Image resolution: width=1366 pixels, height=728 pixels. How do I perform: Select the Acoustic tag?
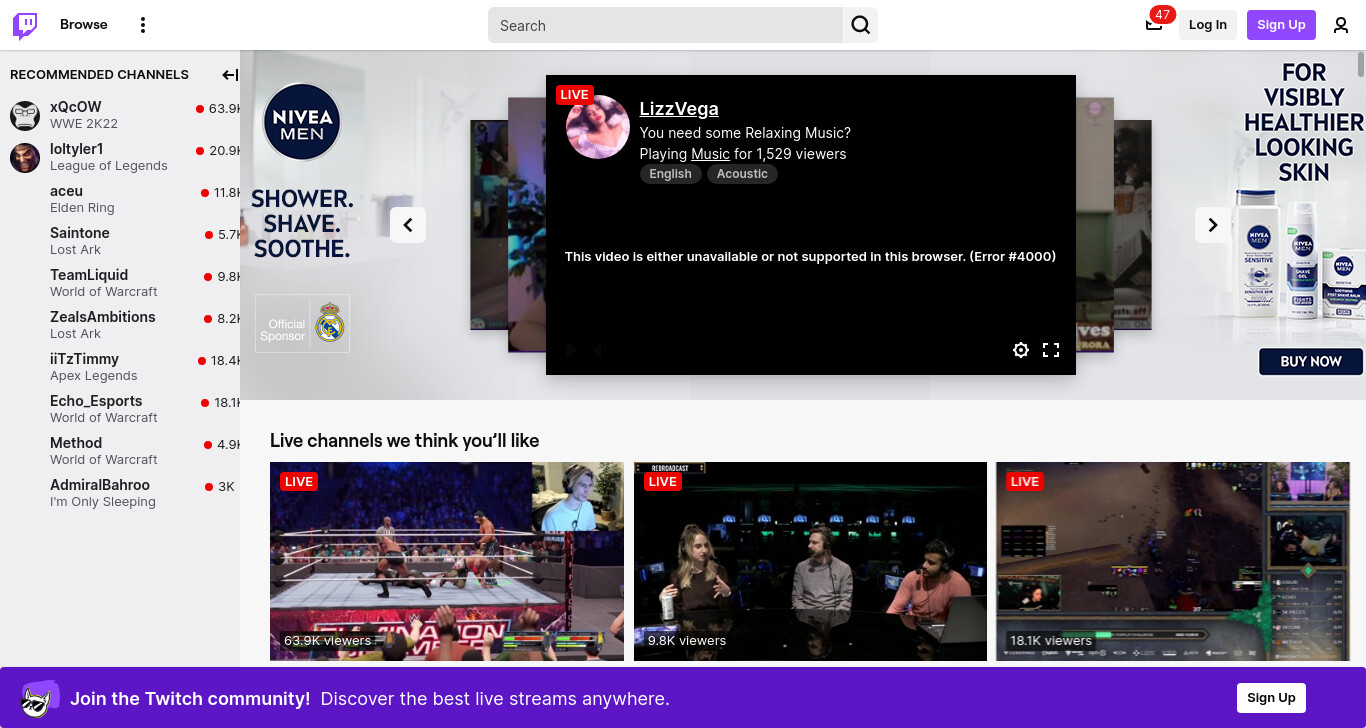pos(742,174)
